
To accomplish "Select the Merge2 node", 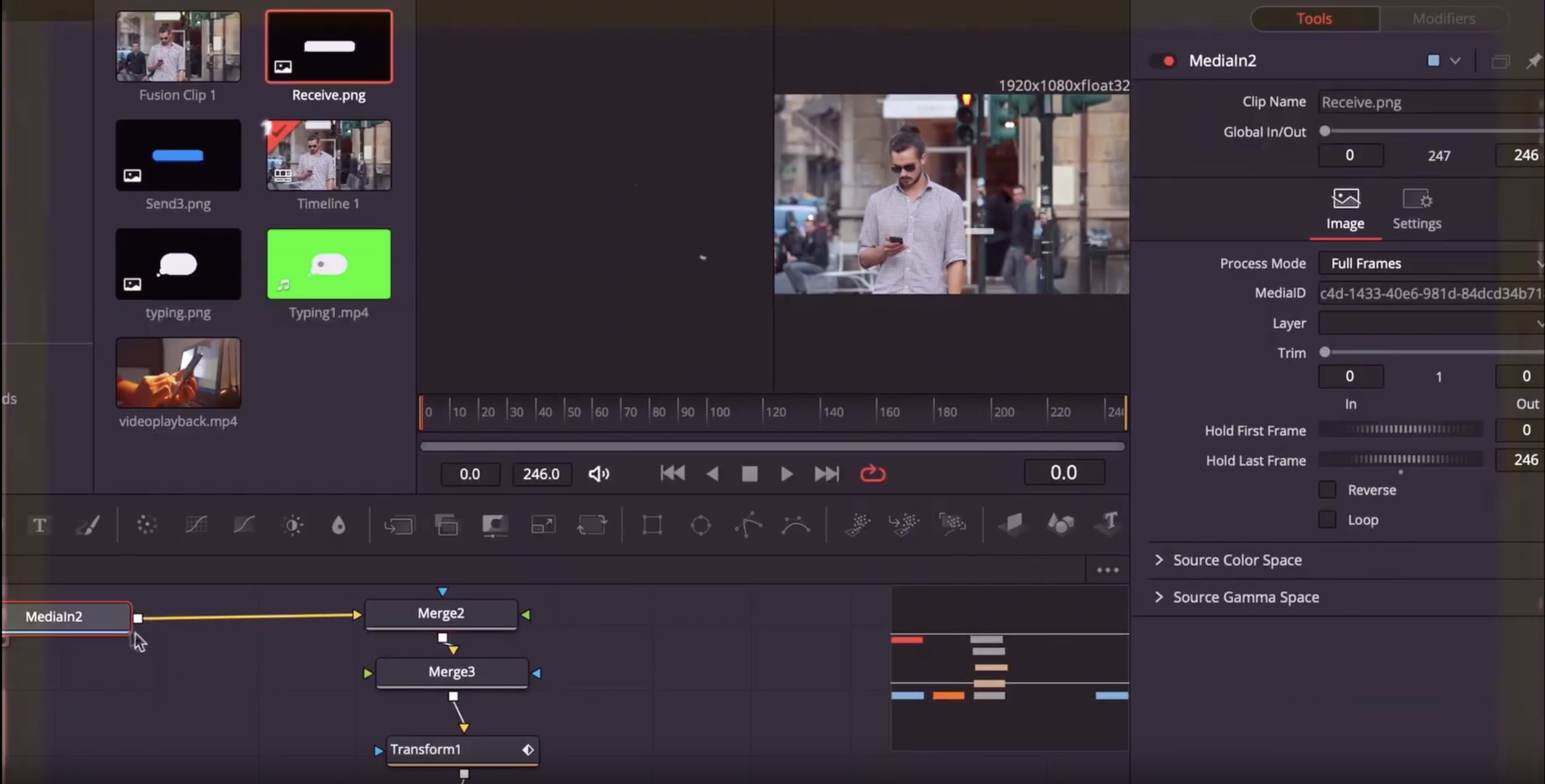I will coord(441,614).
